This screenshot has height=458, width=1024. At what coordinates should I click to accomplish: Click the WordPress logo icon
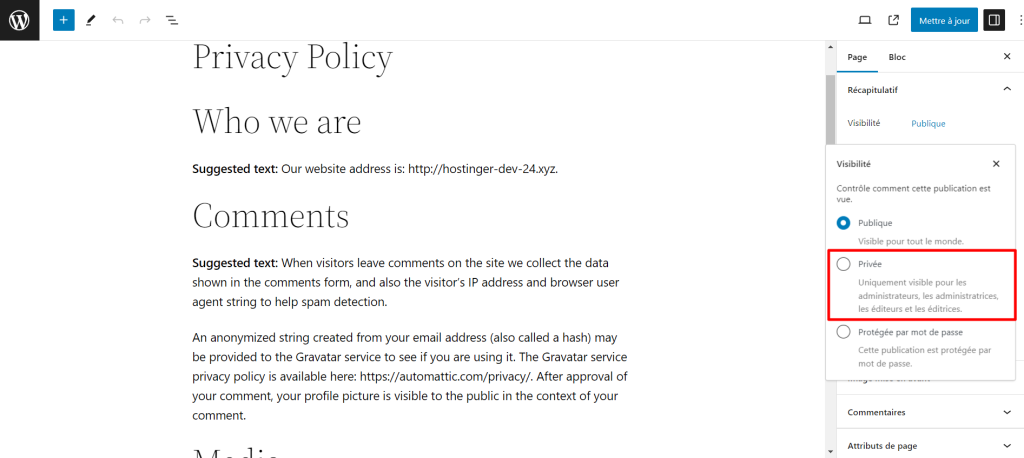click(19, 20)
